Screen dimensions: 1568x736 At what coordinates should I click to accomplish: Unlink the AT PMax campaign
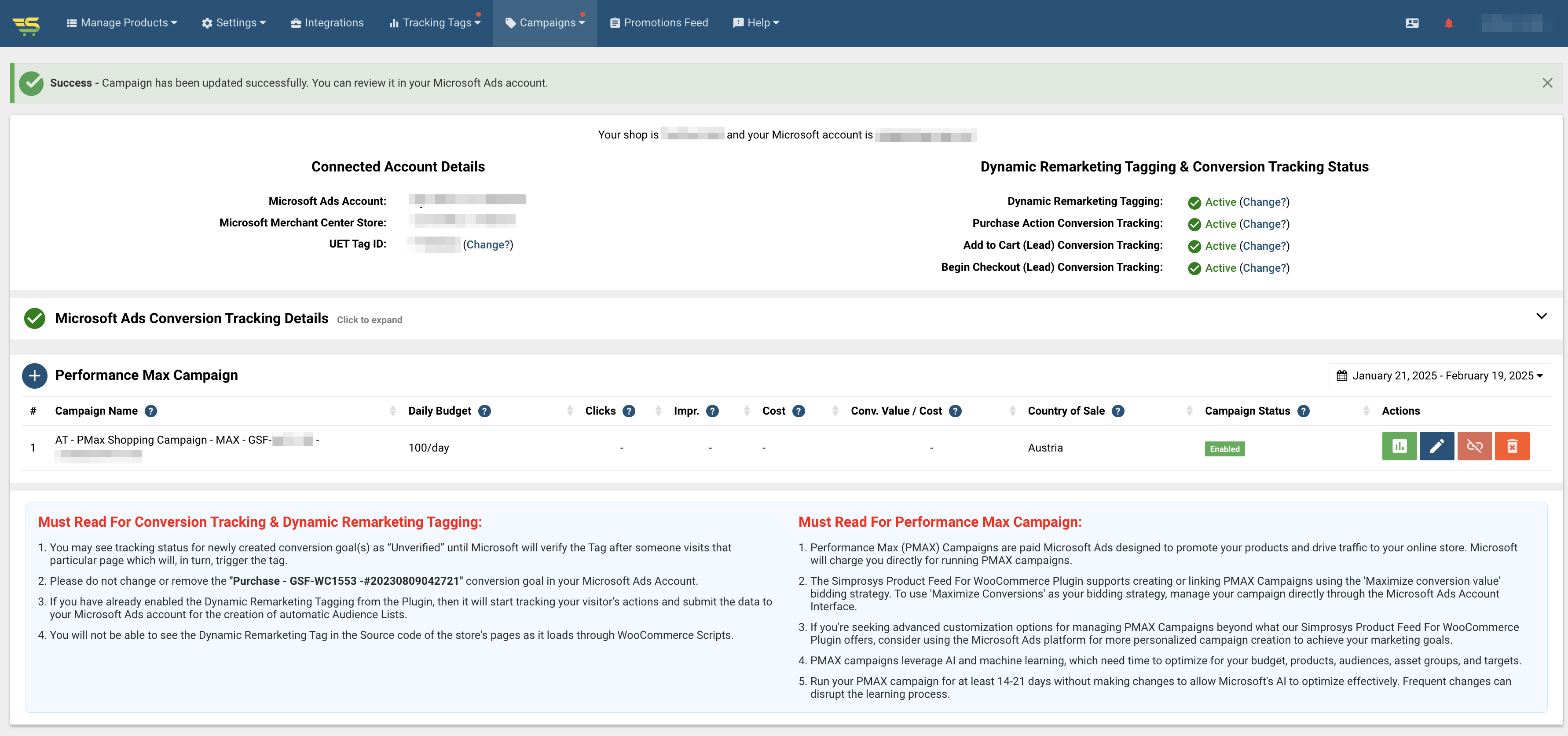pyautogui.click(x=1474, y=446)
